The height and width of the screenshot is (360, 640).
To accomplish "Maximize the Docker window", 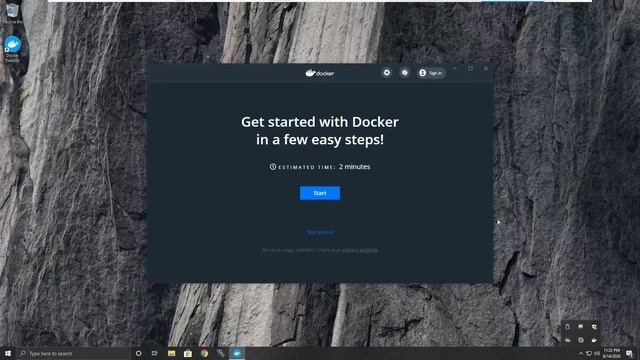I will (x=470, y=69).
